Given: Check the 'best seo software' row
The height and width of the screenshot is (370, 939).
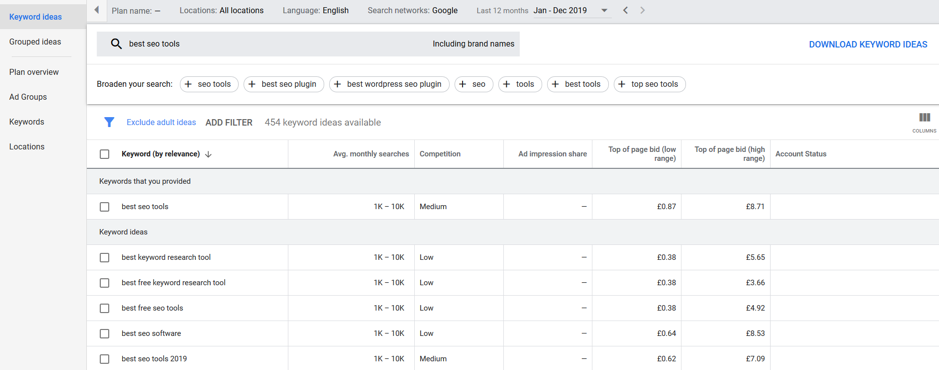Looking at the screenshot, I should click(x=105, y=333).
